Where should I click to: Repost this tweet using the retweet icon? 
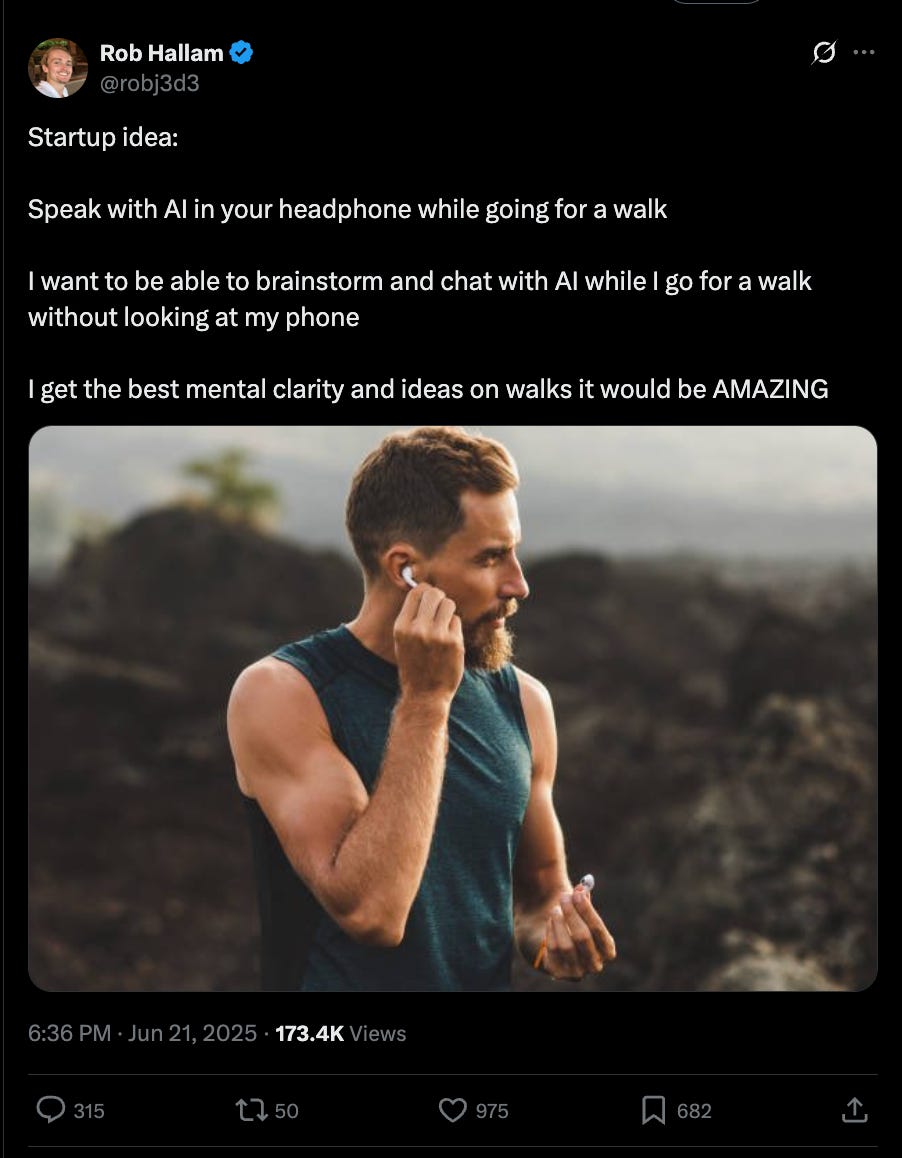pyautogui.click(x=251, y=1110)
